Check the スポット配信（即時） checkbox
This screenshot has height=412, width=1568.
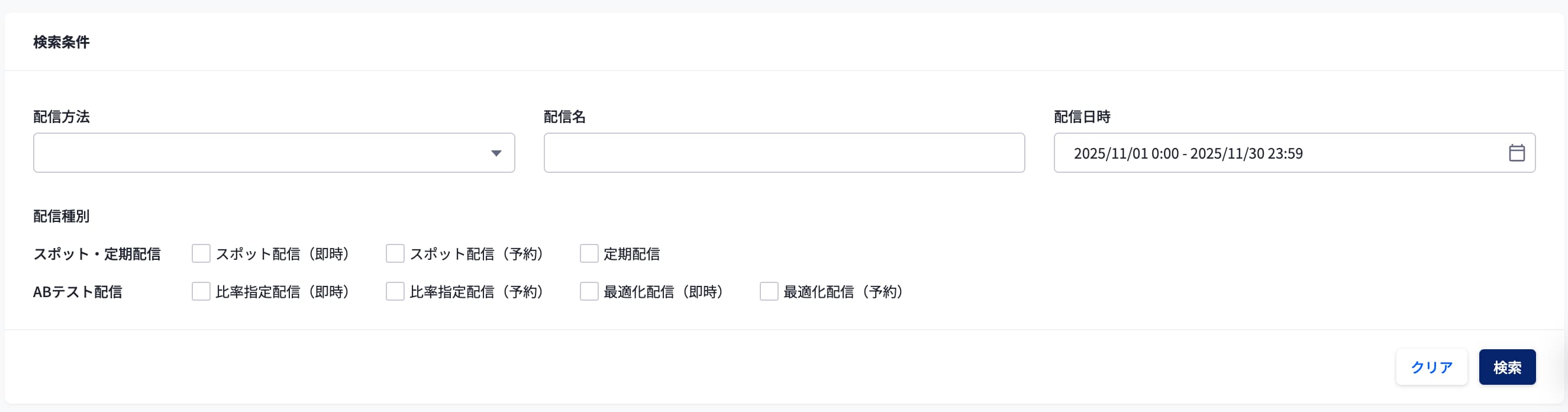[201, 254]
